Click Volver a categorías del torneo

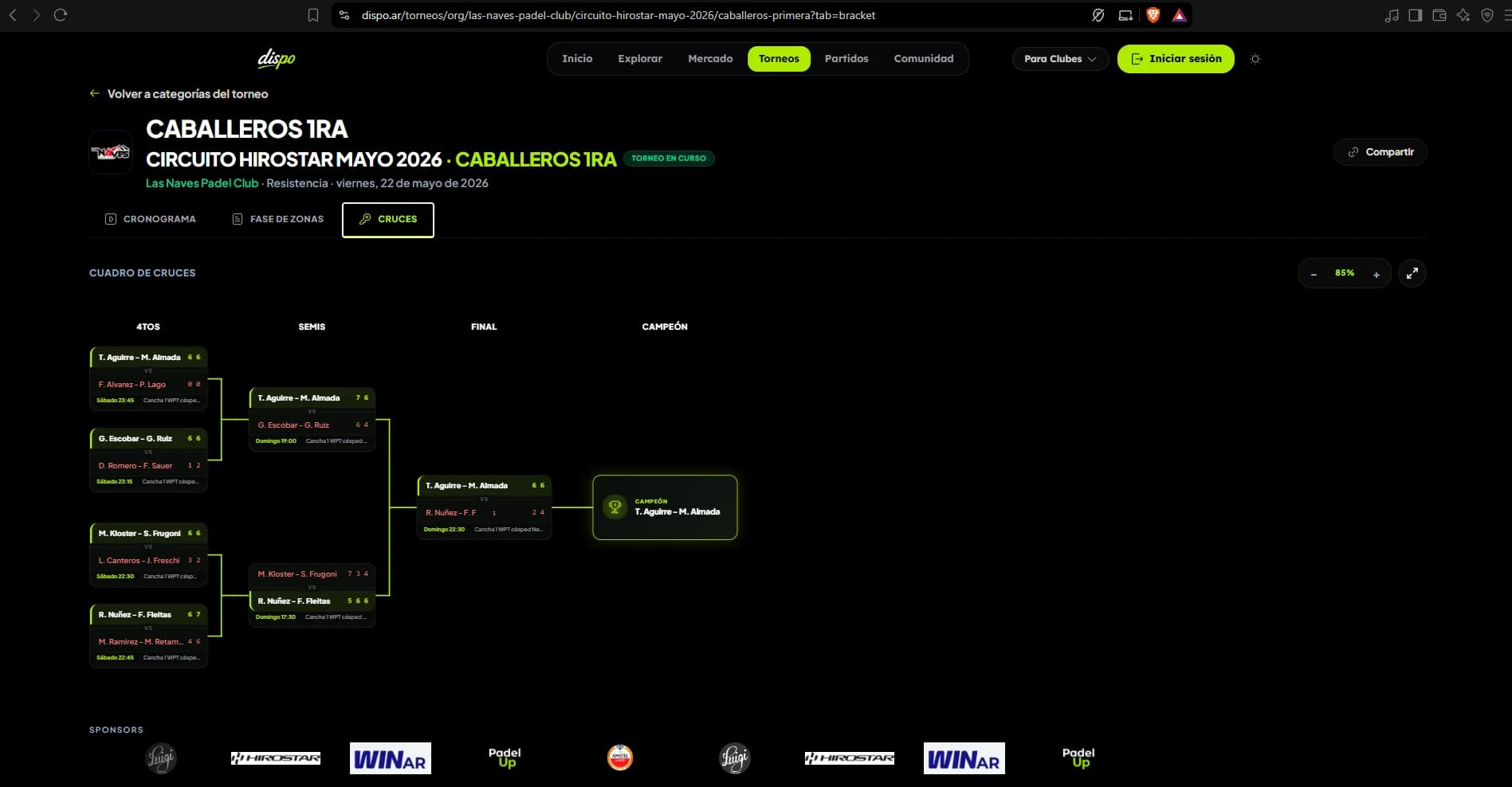(179, 94)
